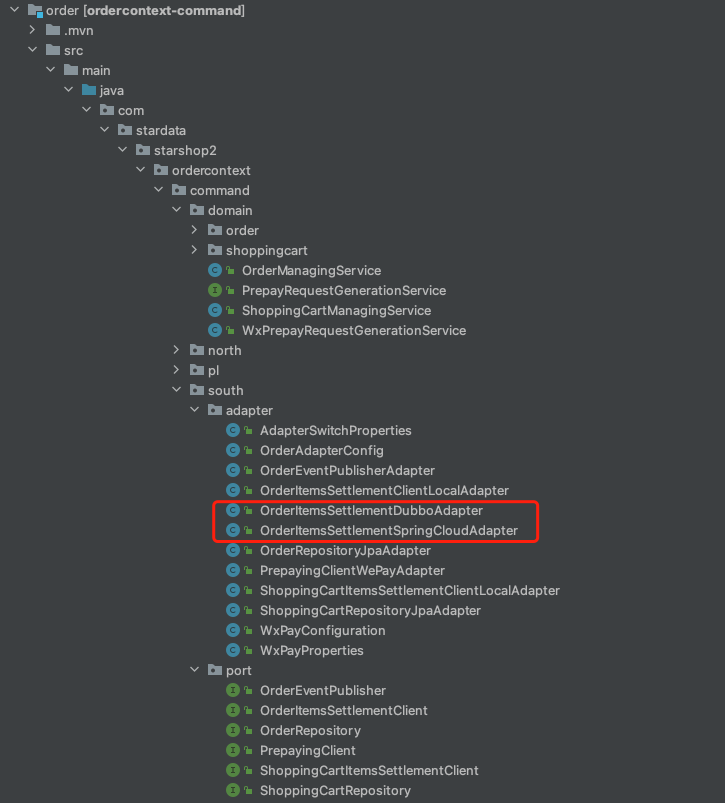Click the south package folder icon
Image resolution: width=725 pixels, height=803 pixels.
click(x=197, y=390)
